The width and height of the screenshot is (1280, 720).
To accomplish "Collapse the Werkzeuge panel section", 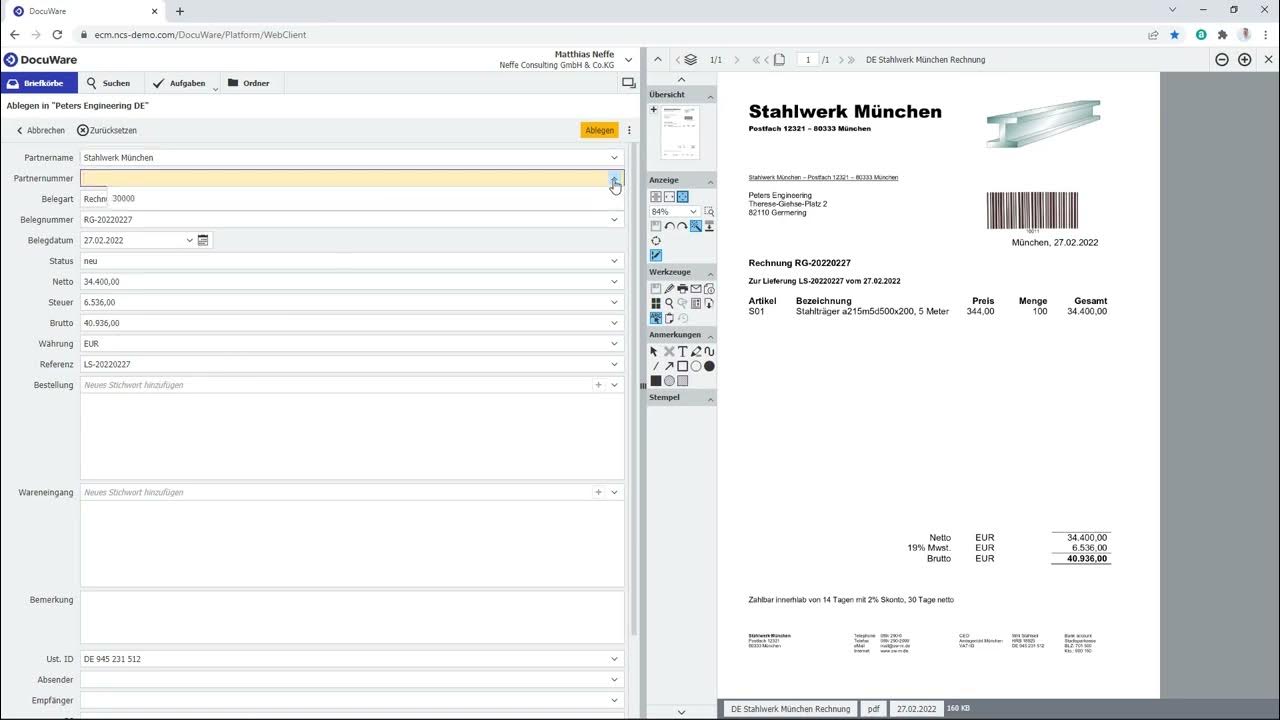I will (x=710, y=272).
